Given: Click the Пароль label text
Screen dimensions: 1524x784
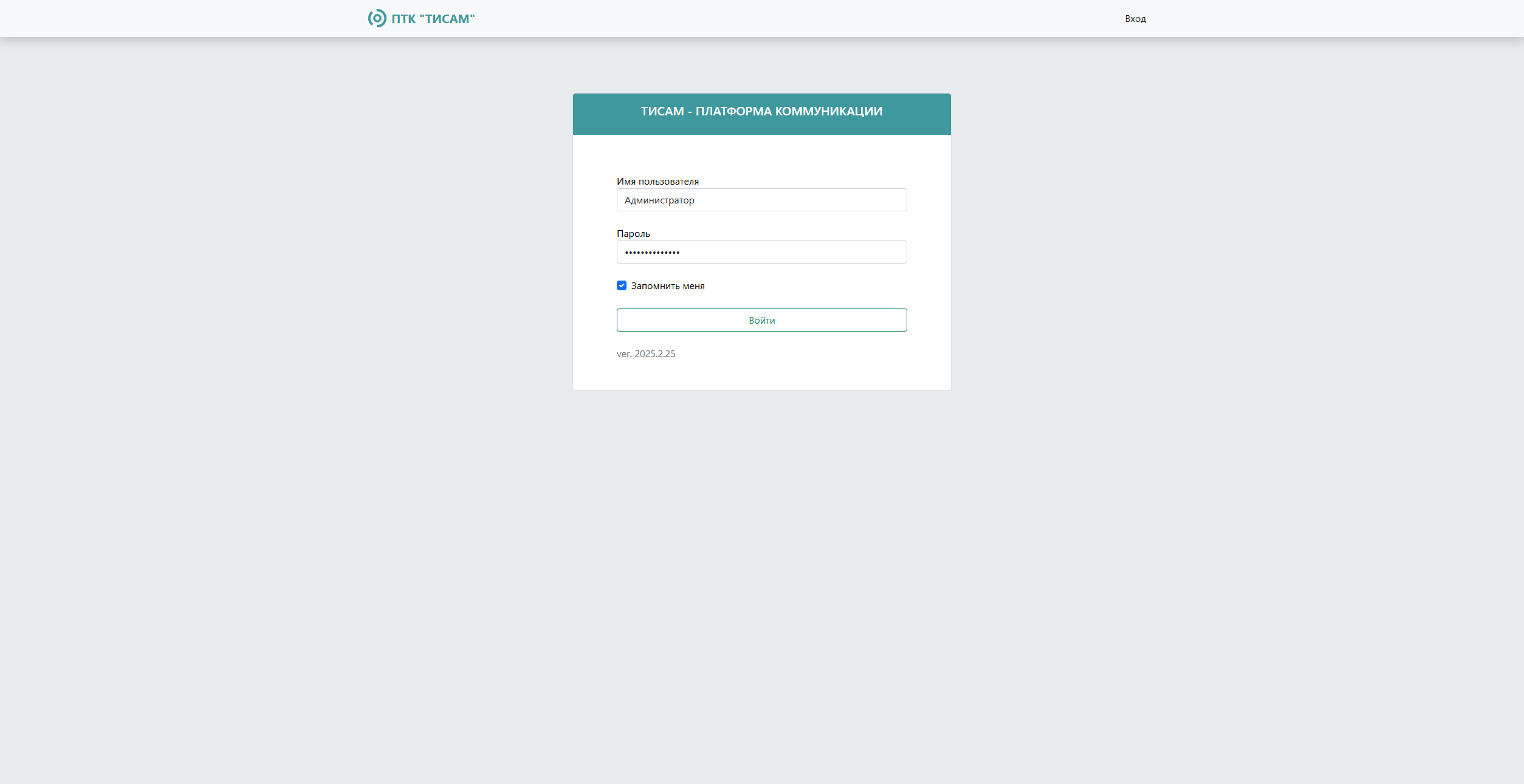Looking at the screenshot, I should [633, 234].
